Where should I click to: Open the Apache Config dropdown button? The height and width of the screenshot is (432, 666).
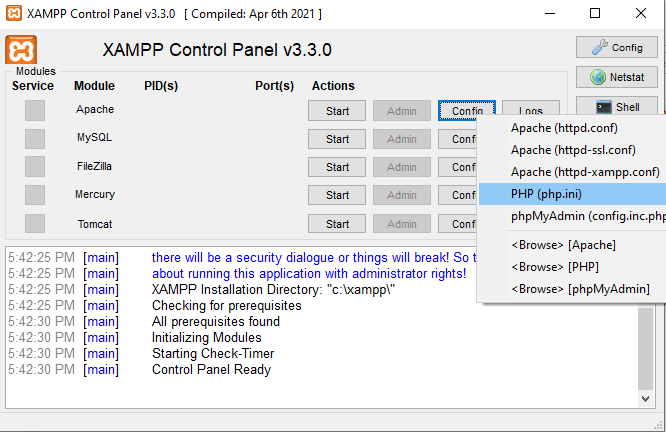(x=467, y=110)
